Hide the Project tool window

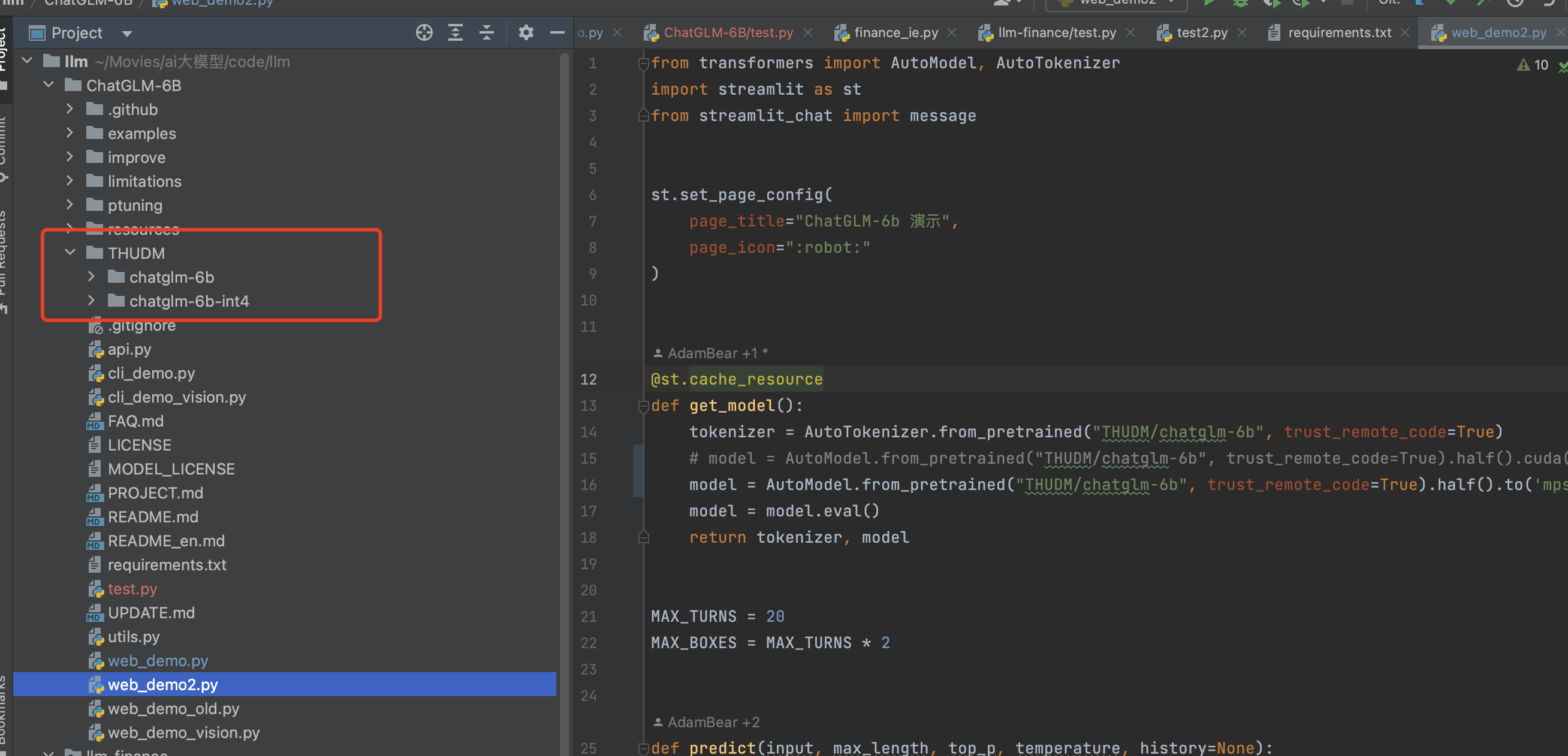[557, 33]
